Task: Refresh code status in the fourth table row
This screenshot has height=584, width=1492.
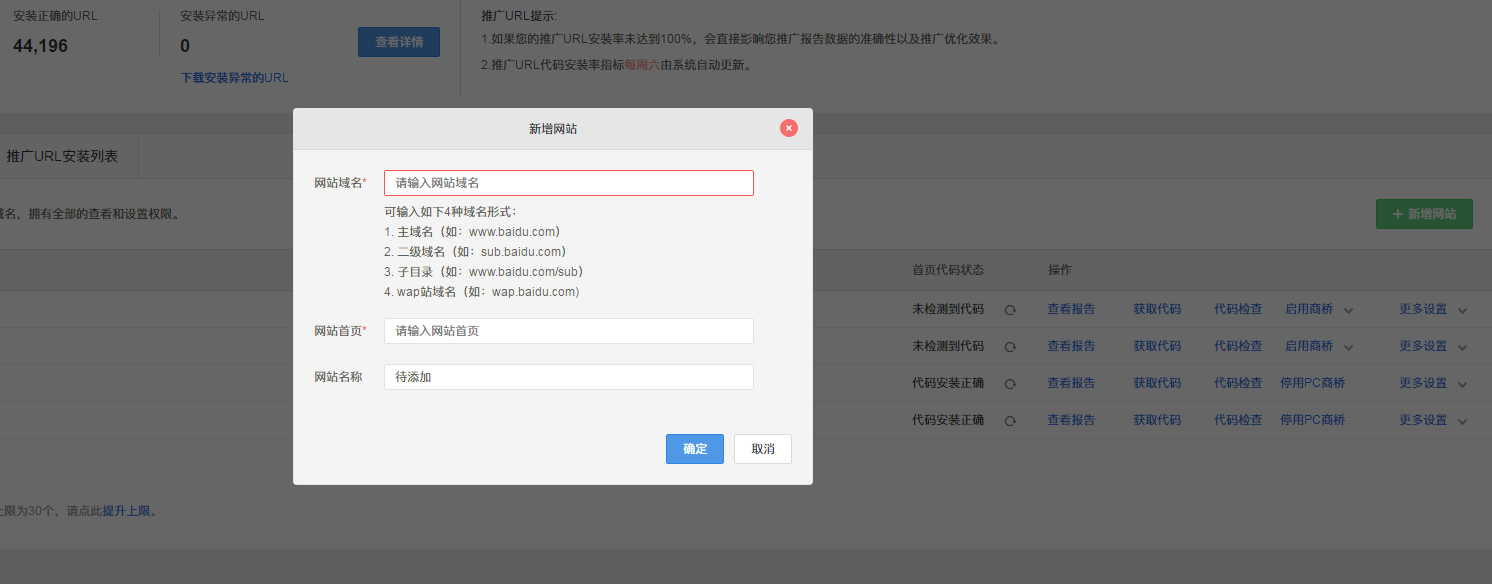Action: click(x=1010, y=421)
